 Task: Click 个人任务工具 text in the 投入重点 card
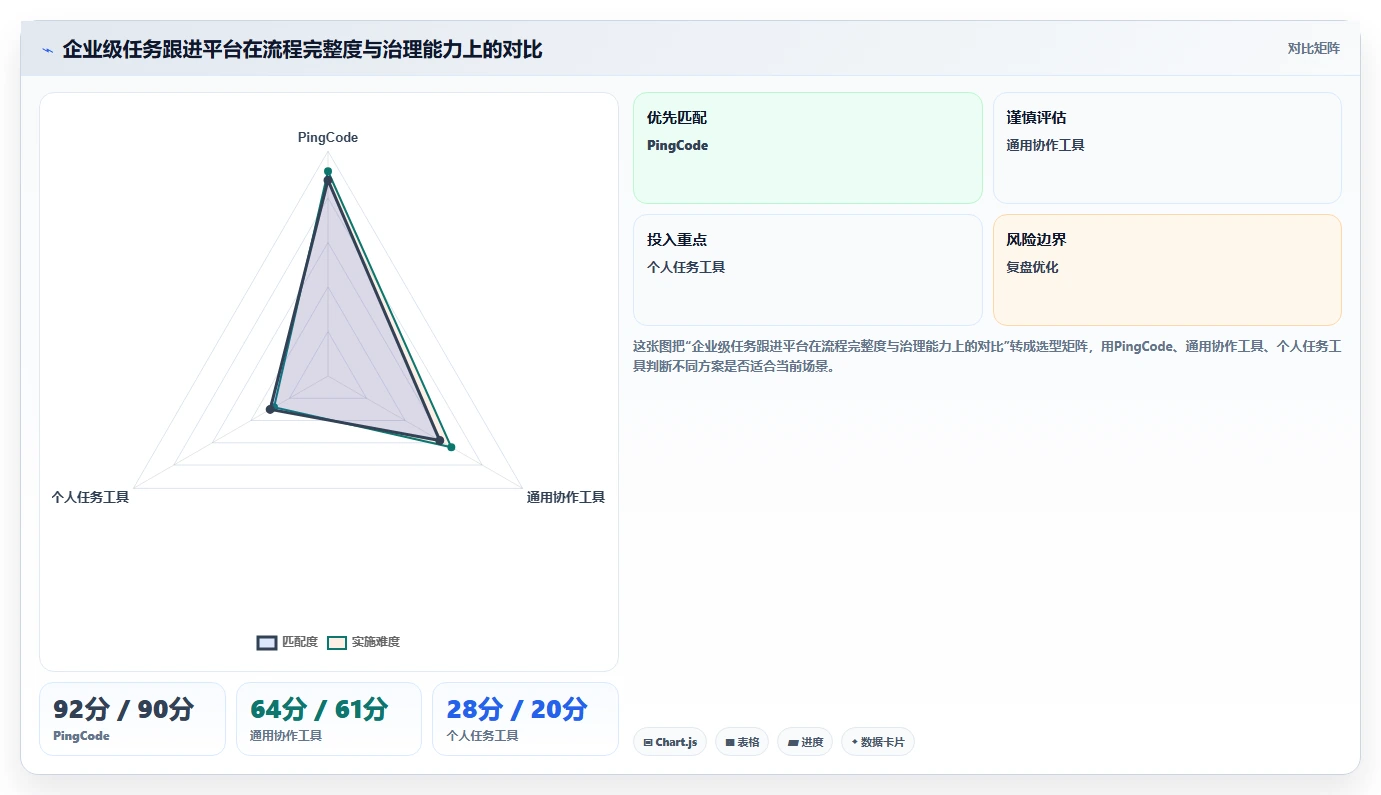tap(686, 267)
